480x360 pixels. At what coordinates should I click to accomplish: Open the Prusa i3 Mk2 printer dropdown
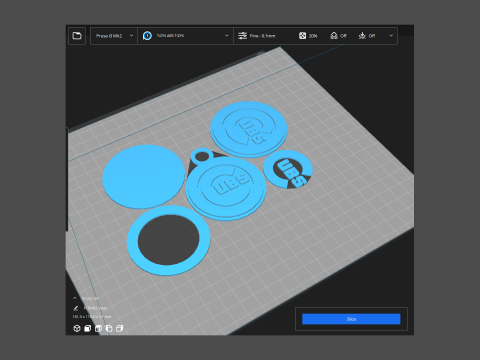point(114,36)
